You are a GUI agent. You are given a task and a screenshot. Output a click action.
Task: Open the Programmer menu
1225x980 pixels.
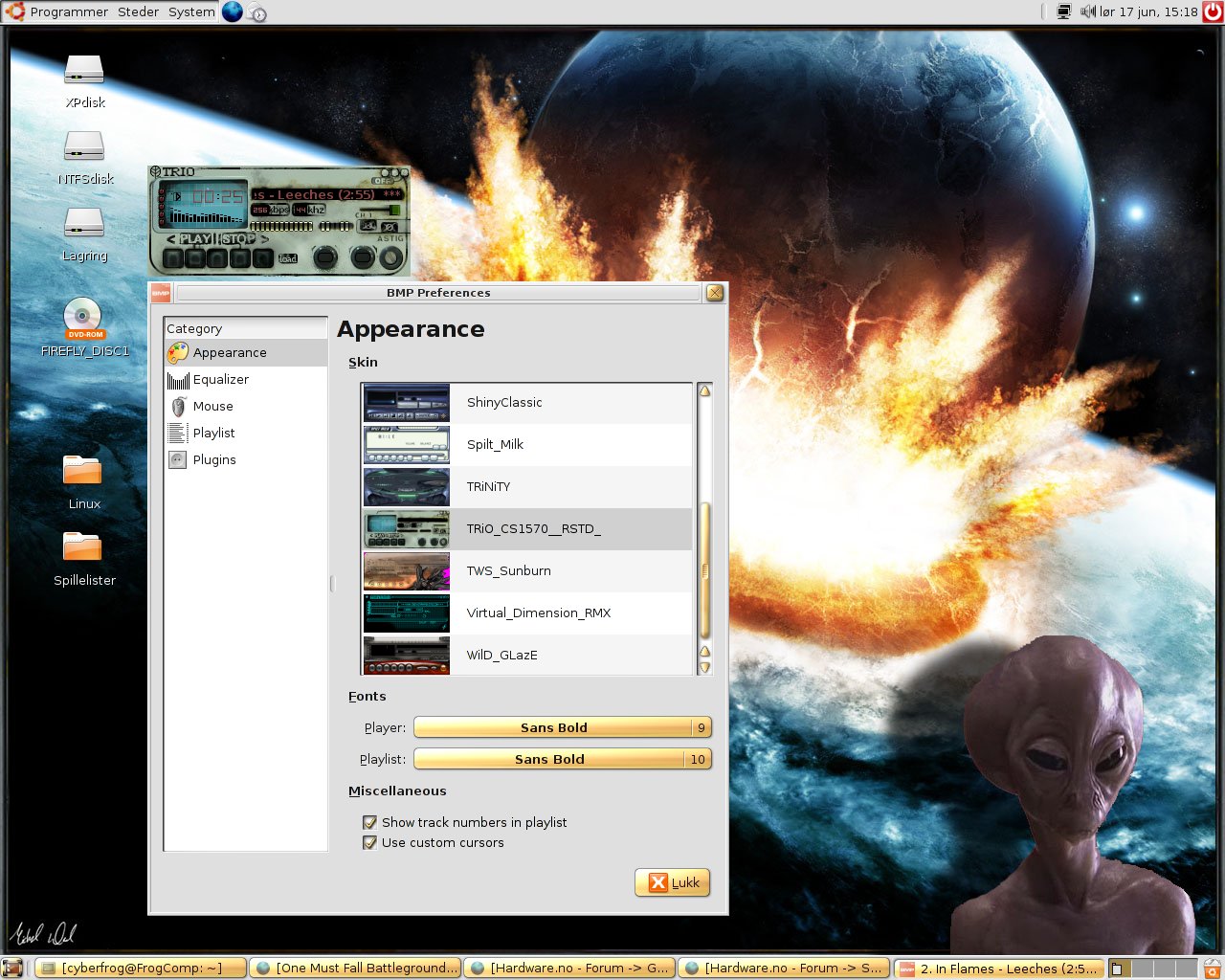coord(69,11)
